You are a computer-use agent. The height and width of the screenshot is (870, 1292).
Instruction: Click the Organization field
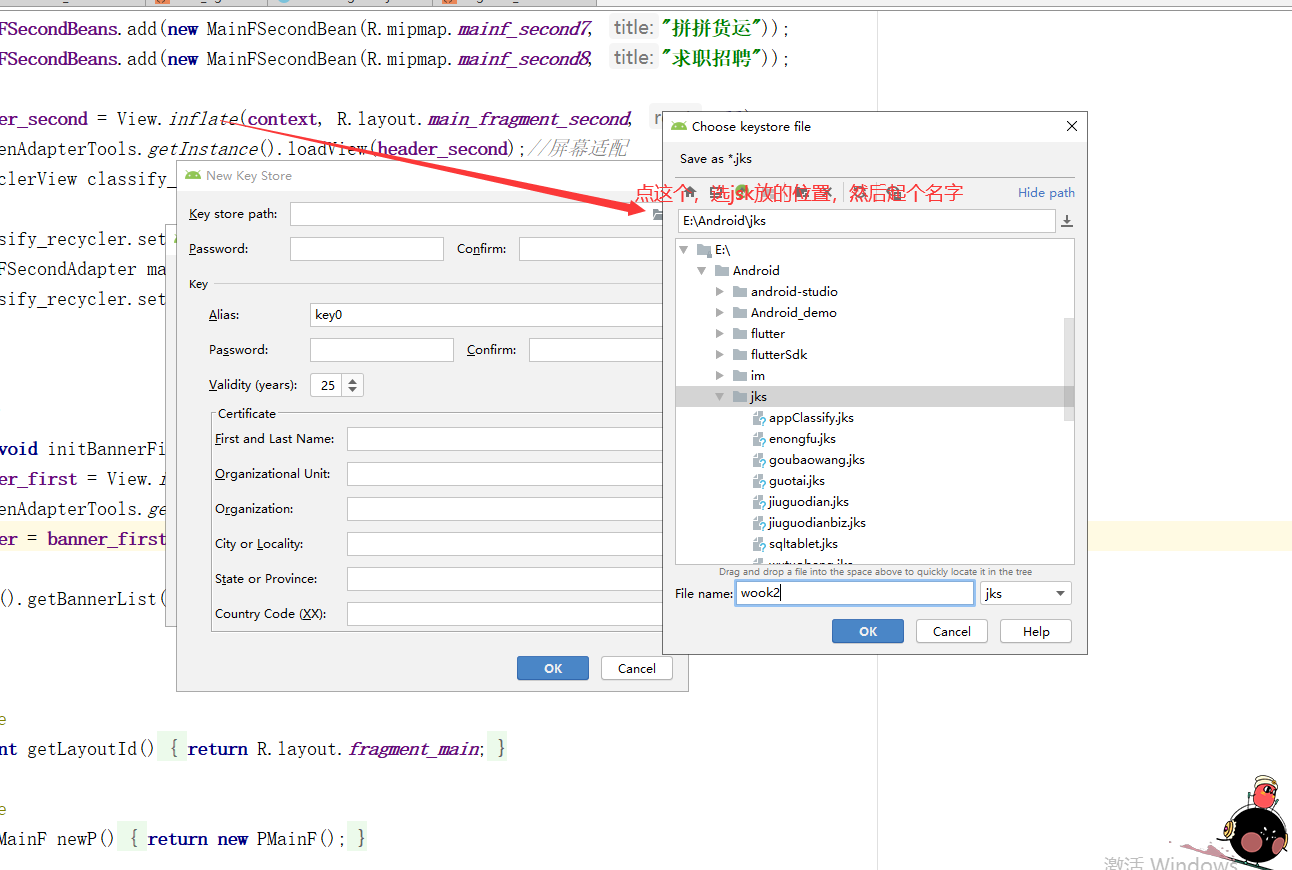505,509
